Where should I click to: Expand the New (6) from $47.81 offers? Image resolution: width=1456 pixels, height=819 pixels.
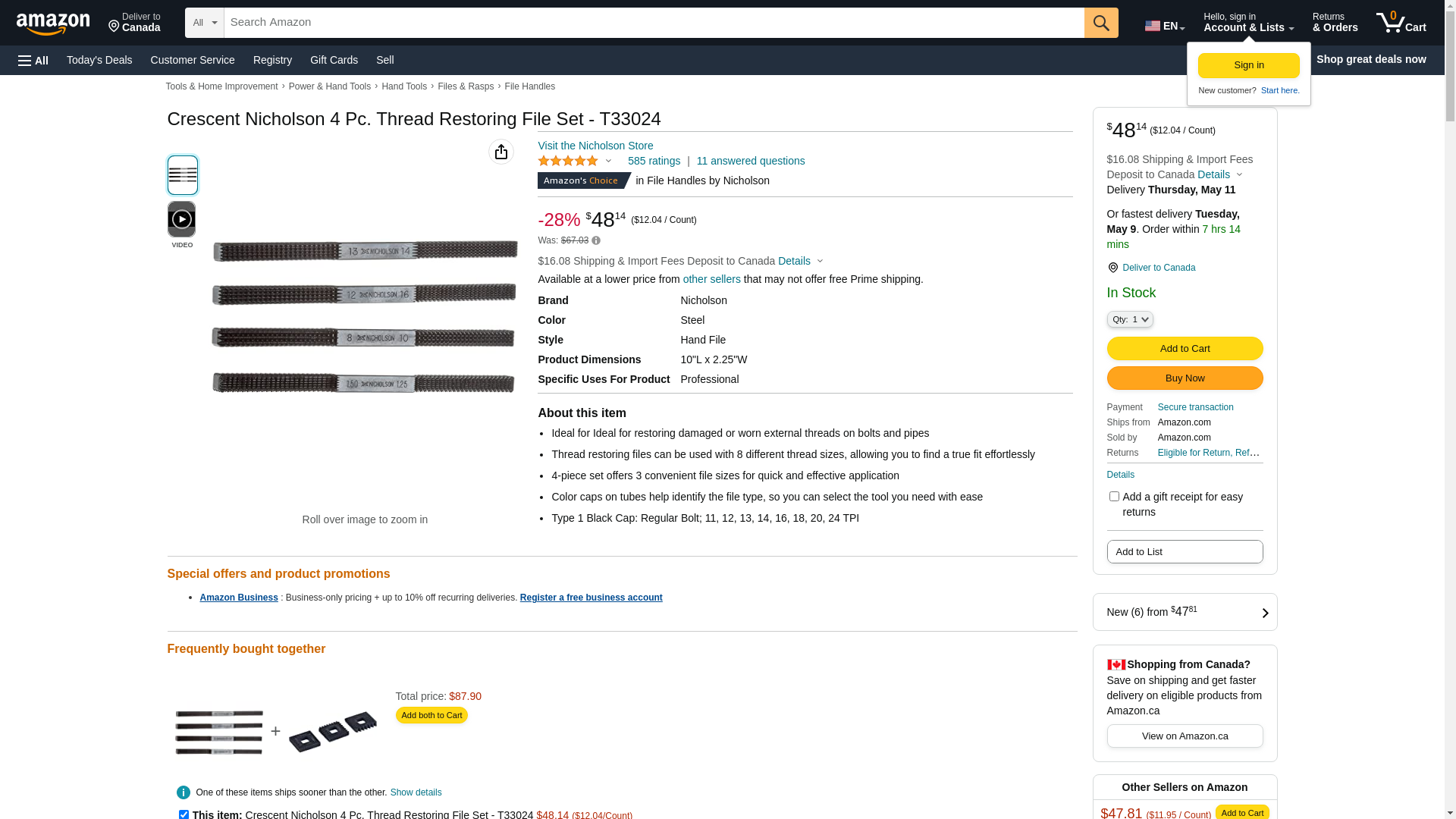coord(1185,612)
